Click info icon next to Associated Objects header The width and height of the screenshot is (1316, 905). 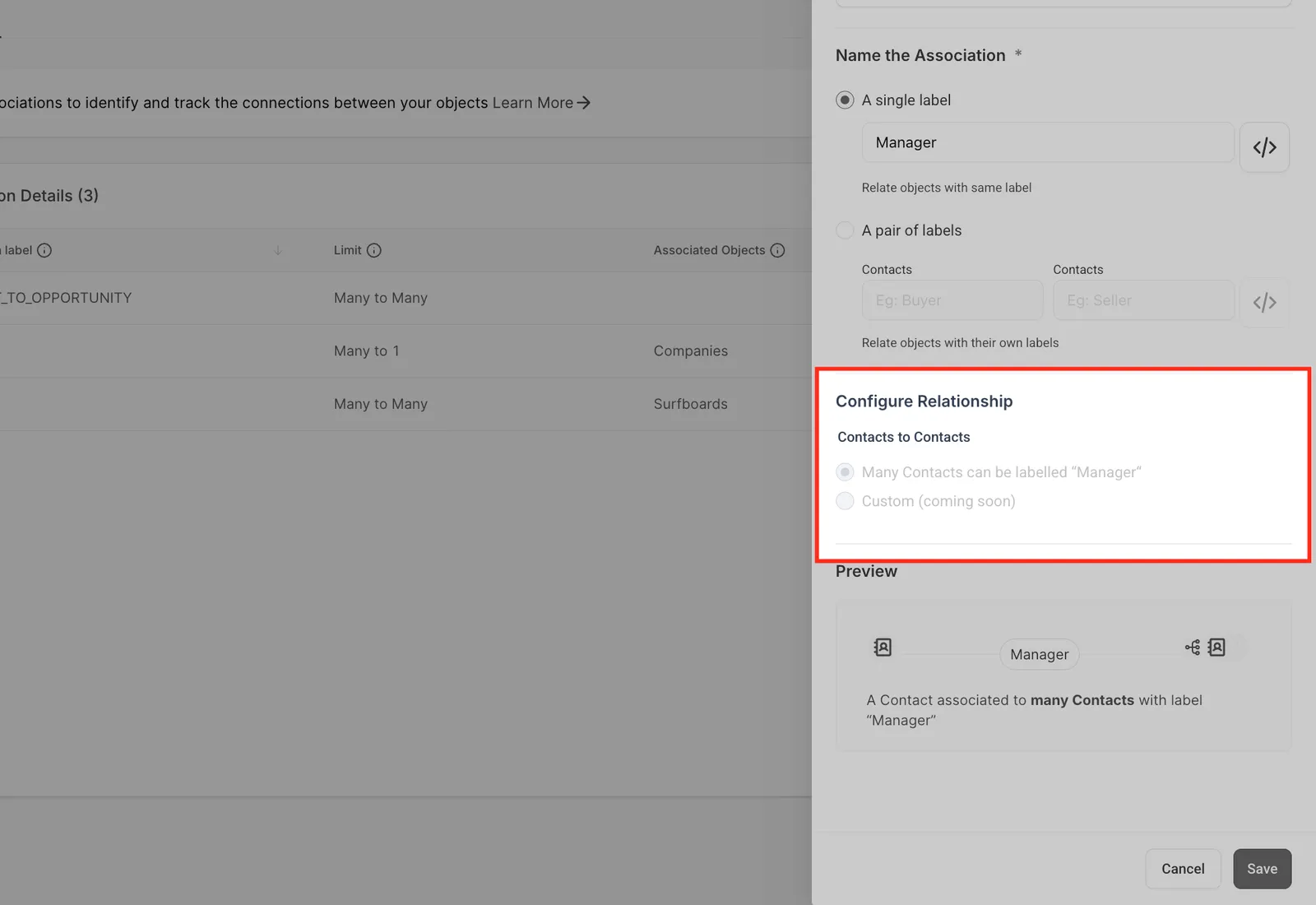click(x=777, y=250)
